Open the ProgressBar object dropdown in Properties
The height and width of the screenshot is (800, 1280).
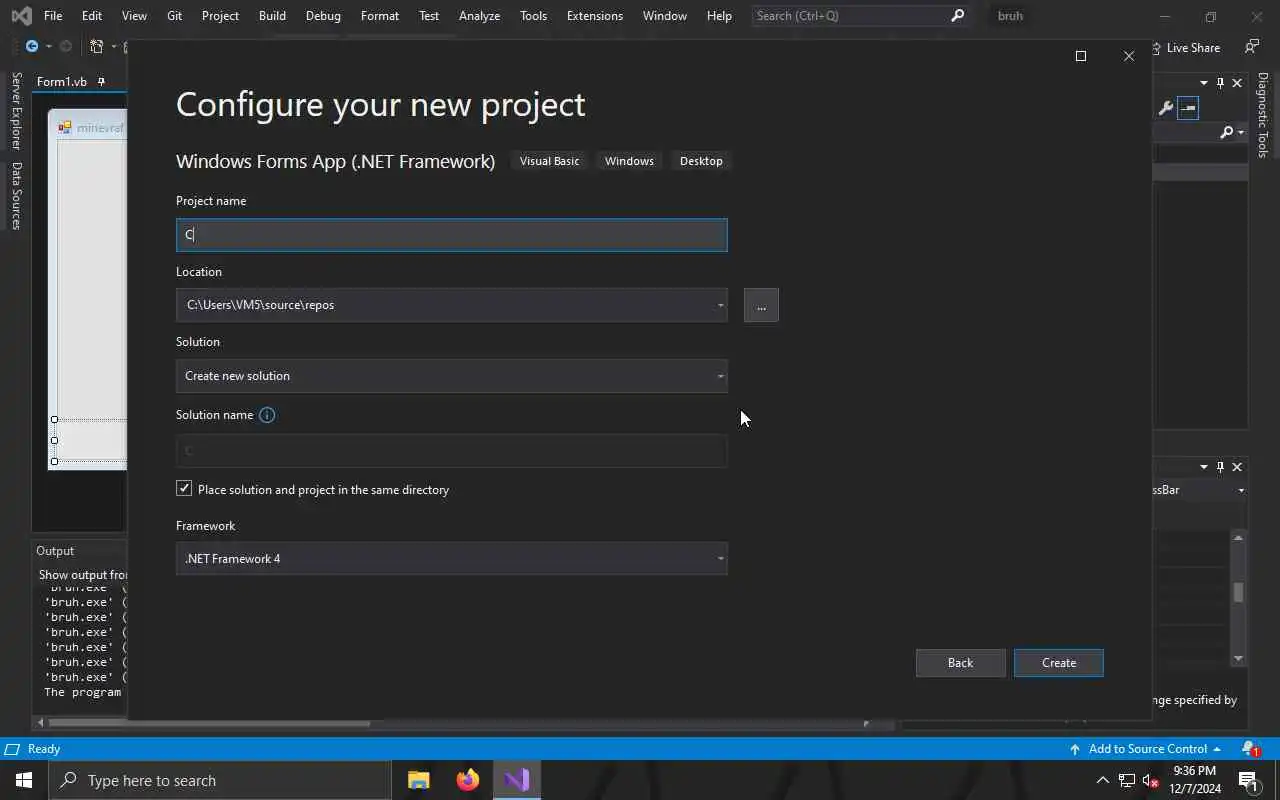1241,490
